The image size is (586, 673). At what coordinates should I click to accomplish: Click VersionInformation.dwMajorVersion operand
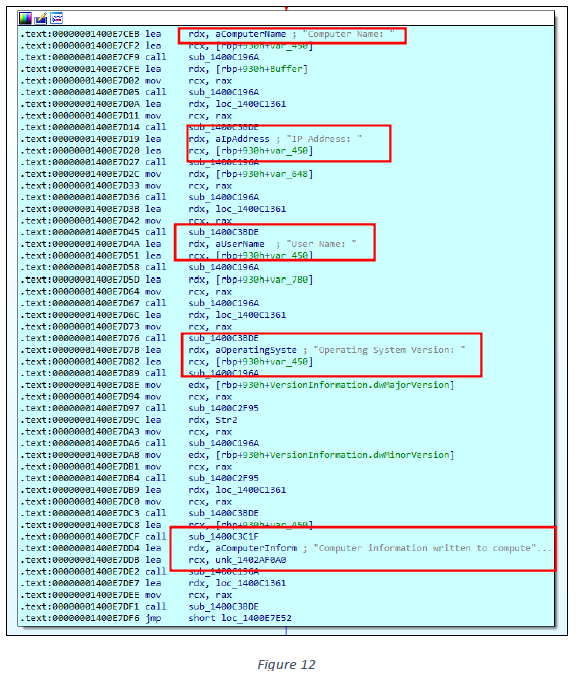[335, 385]
